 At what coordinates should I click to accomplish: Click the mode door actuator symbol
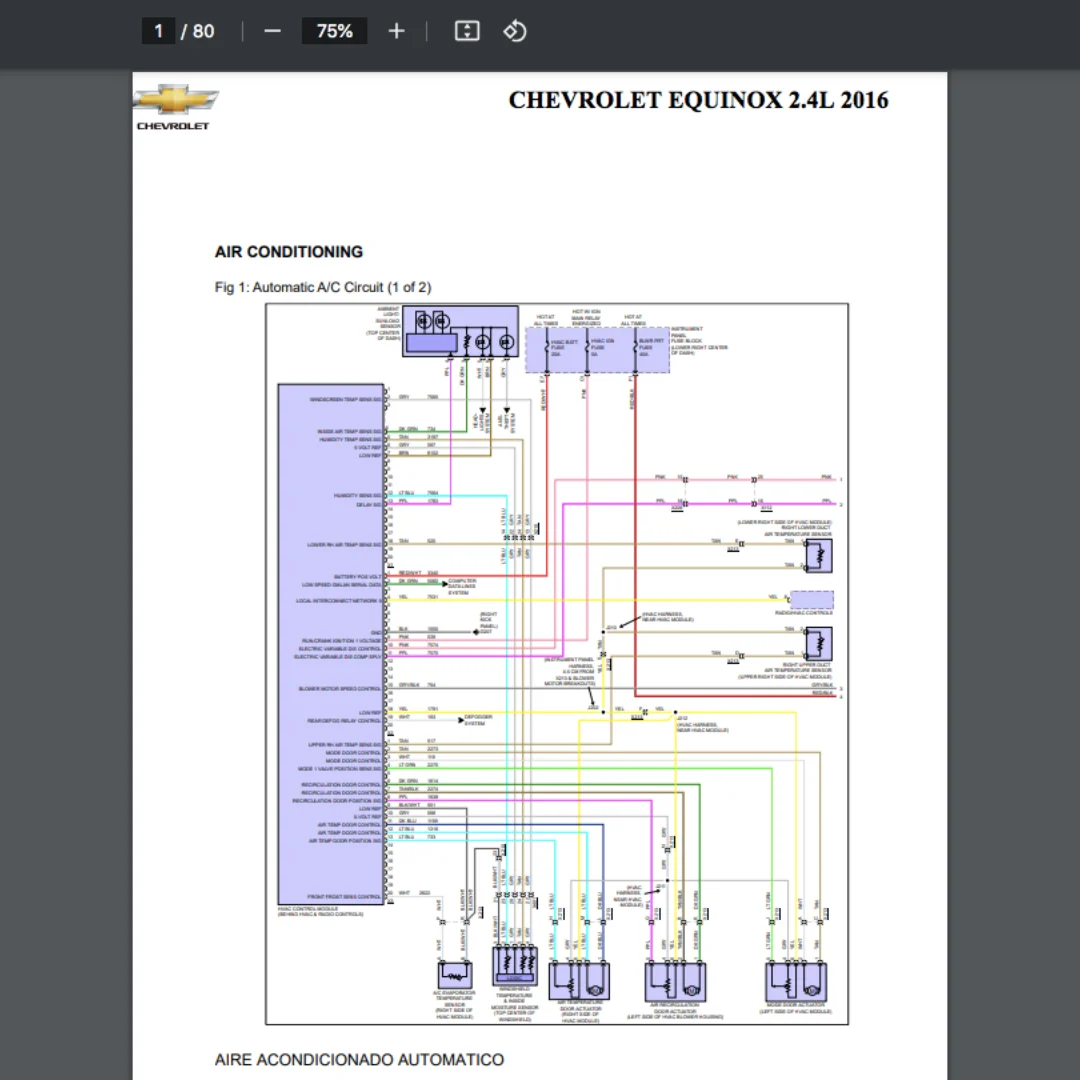796,982
